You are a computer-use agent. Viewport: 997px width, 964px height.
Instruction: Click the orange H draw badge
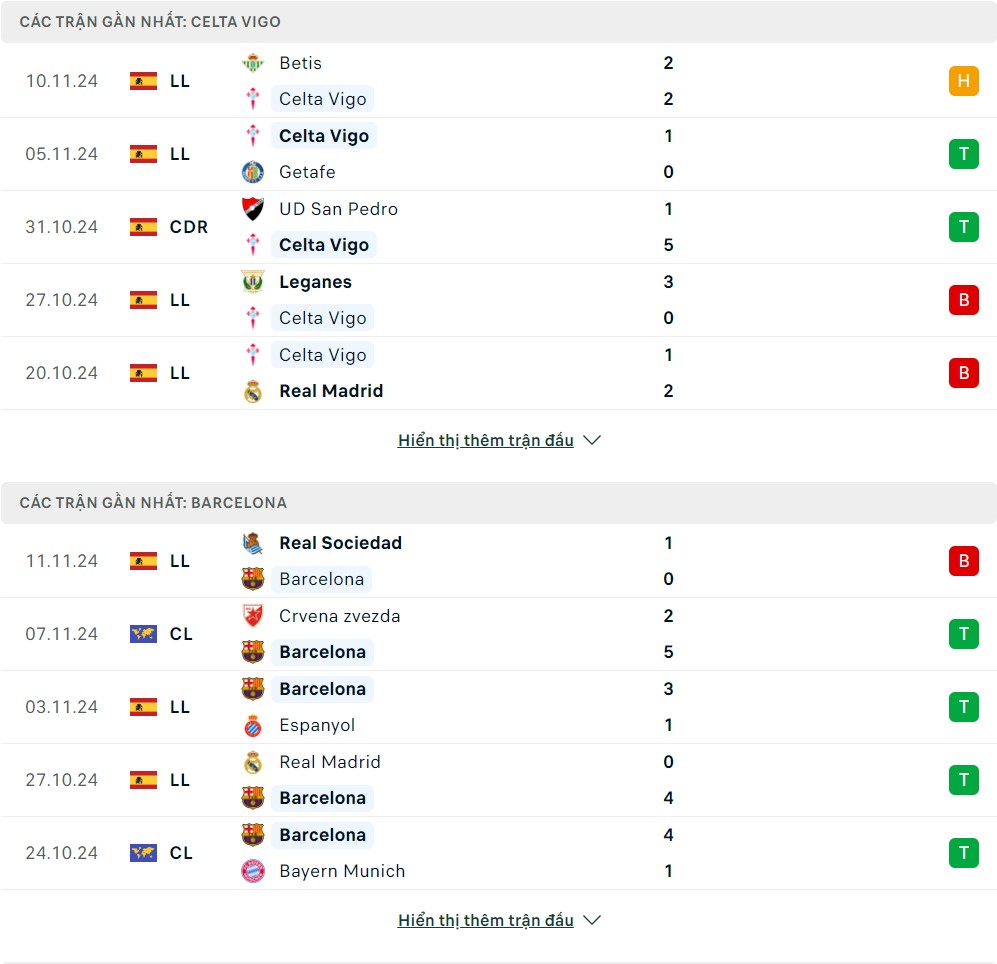click(963, 81)
